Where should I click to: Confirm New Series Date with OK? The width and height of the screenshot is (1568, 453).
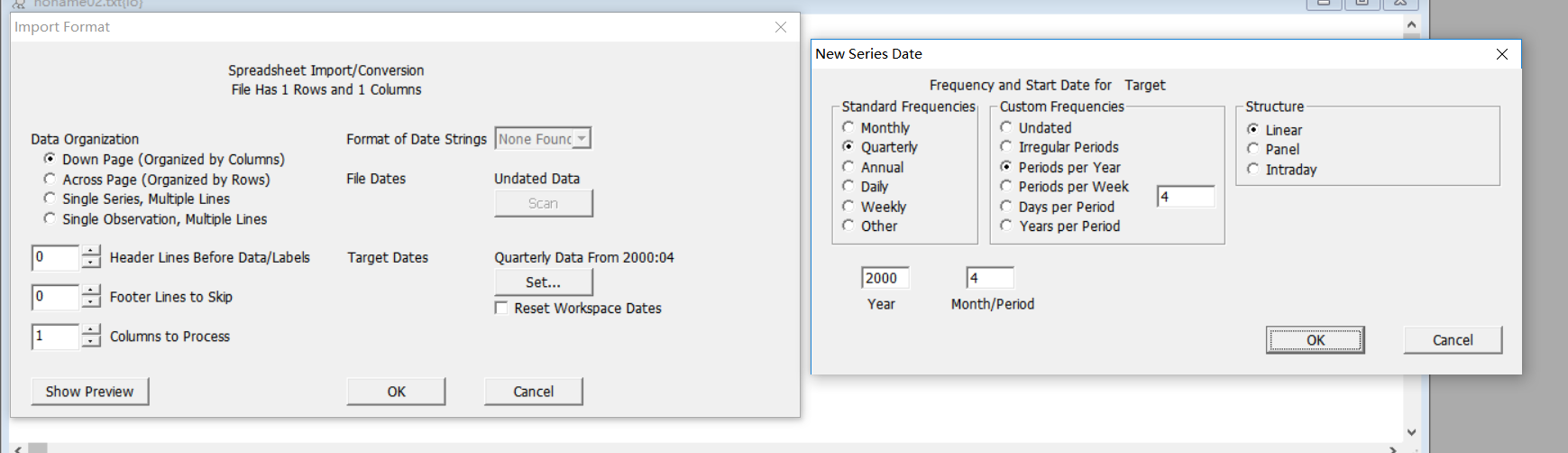(1315, 340)
